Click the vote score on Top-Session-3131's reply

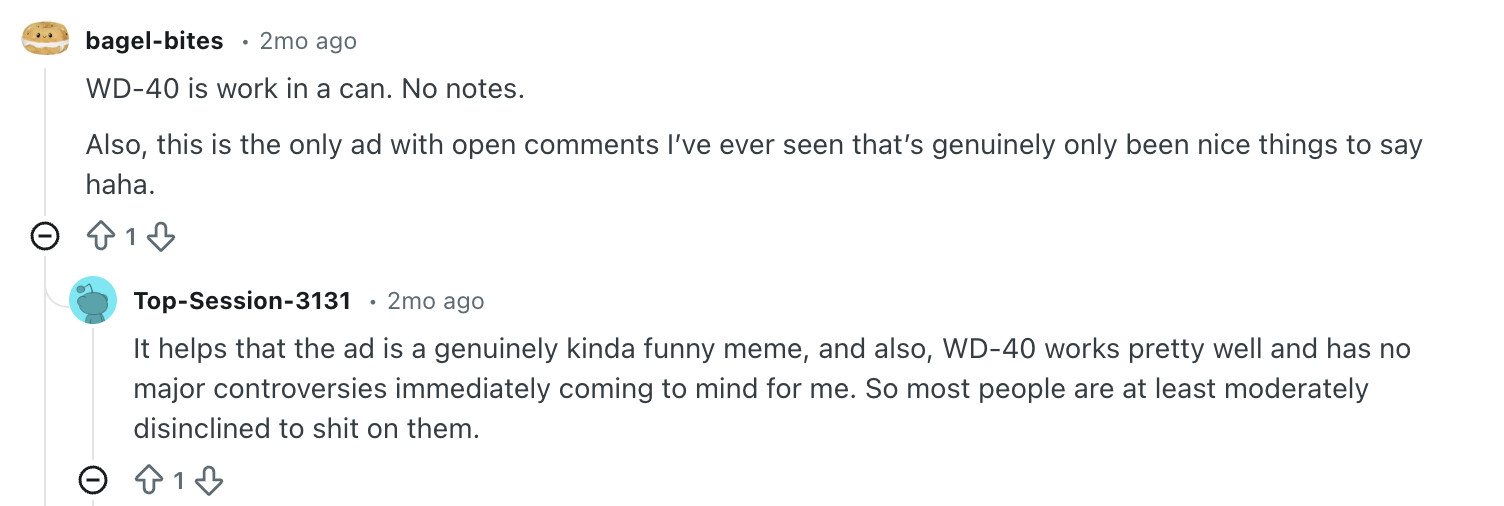(179, 482)
